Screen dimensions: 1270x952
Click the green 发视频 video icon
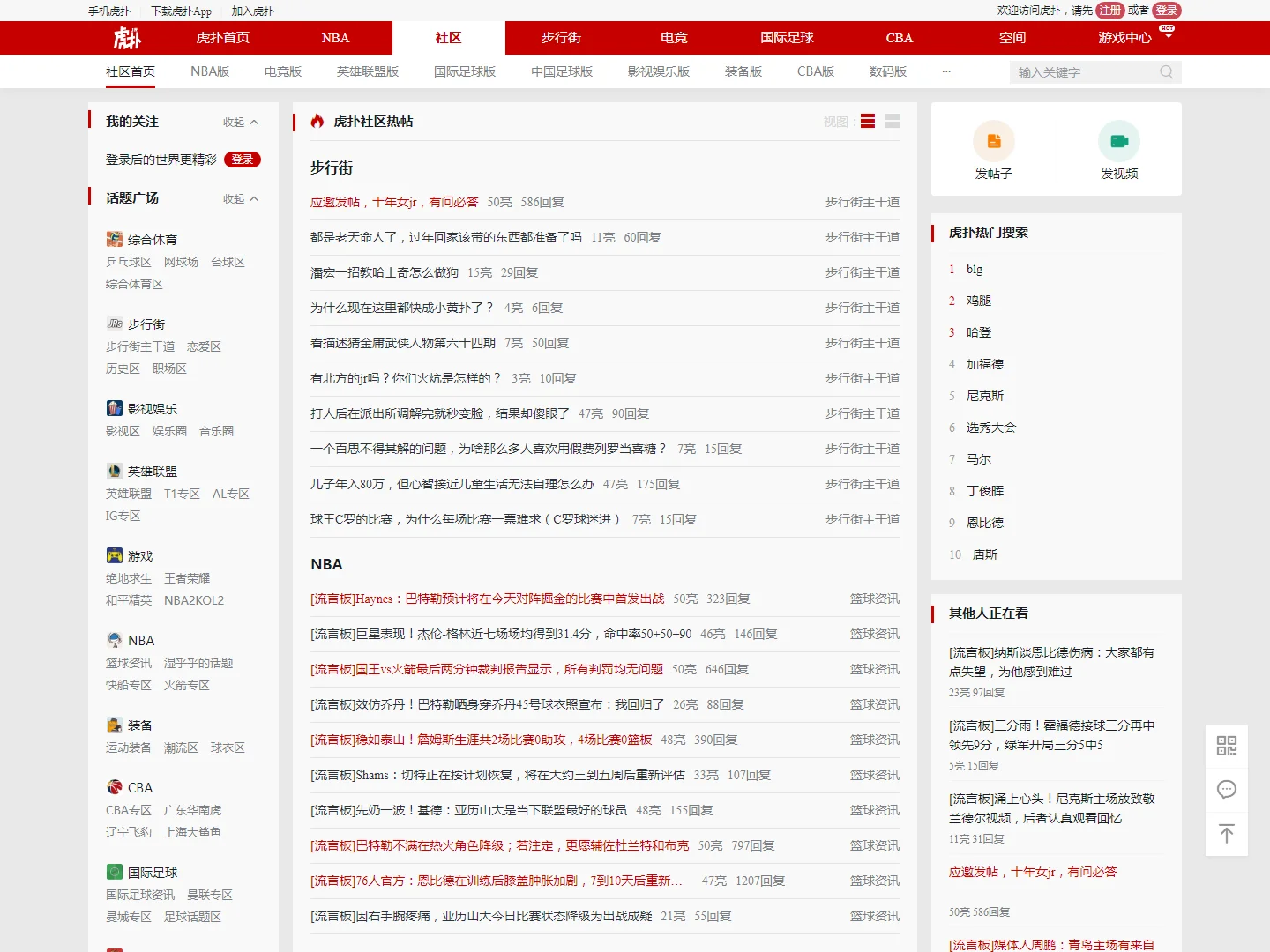(1119, 141)
